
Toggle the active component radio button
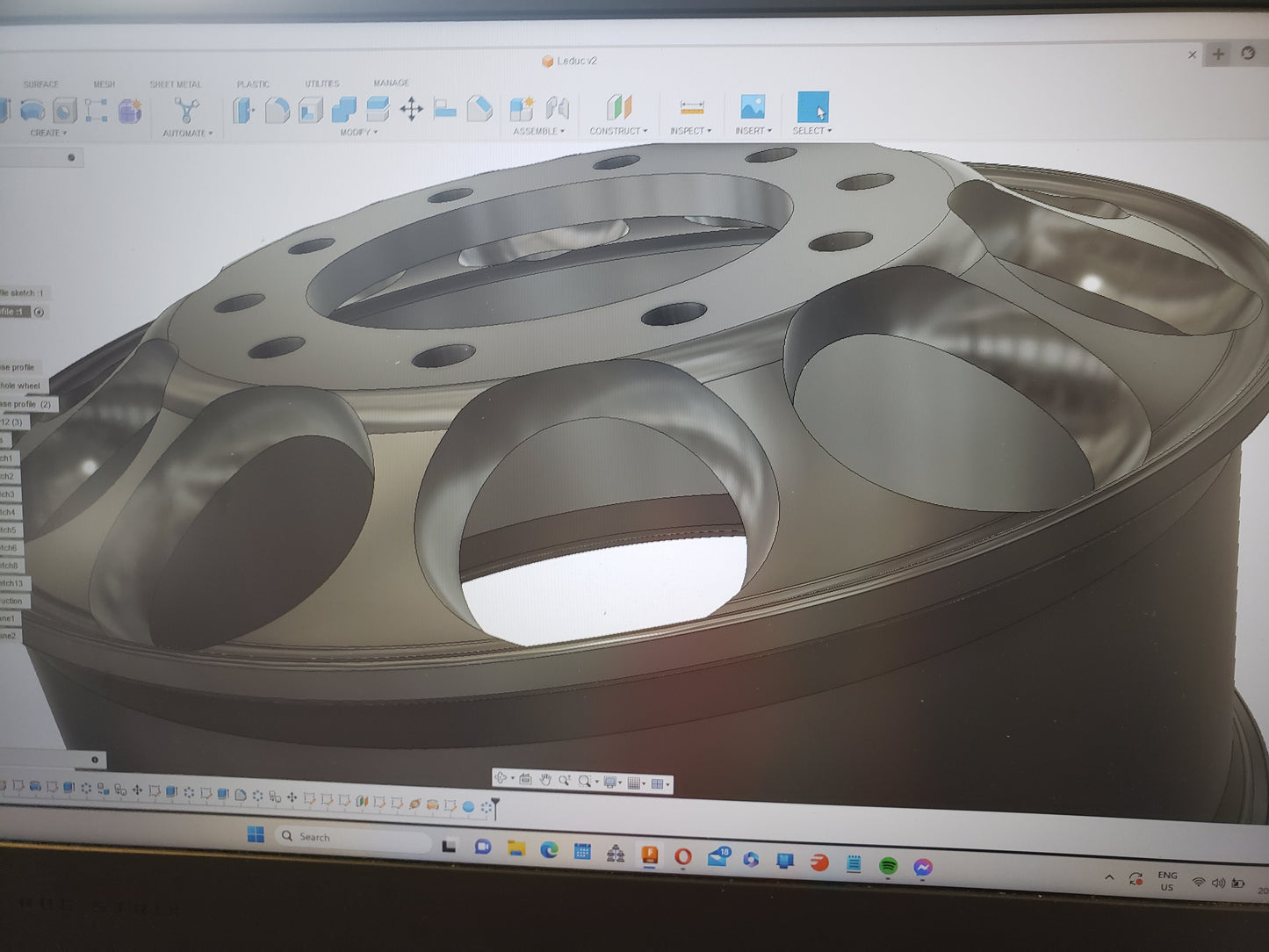coord(38,312)
